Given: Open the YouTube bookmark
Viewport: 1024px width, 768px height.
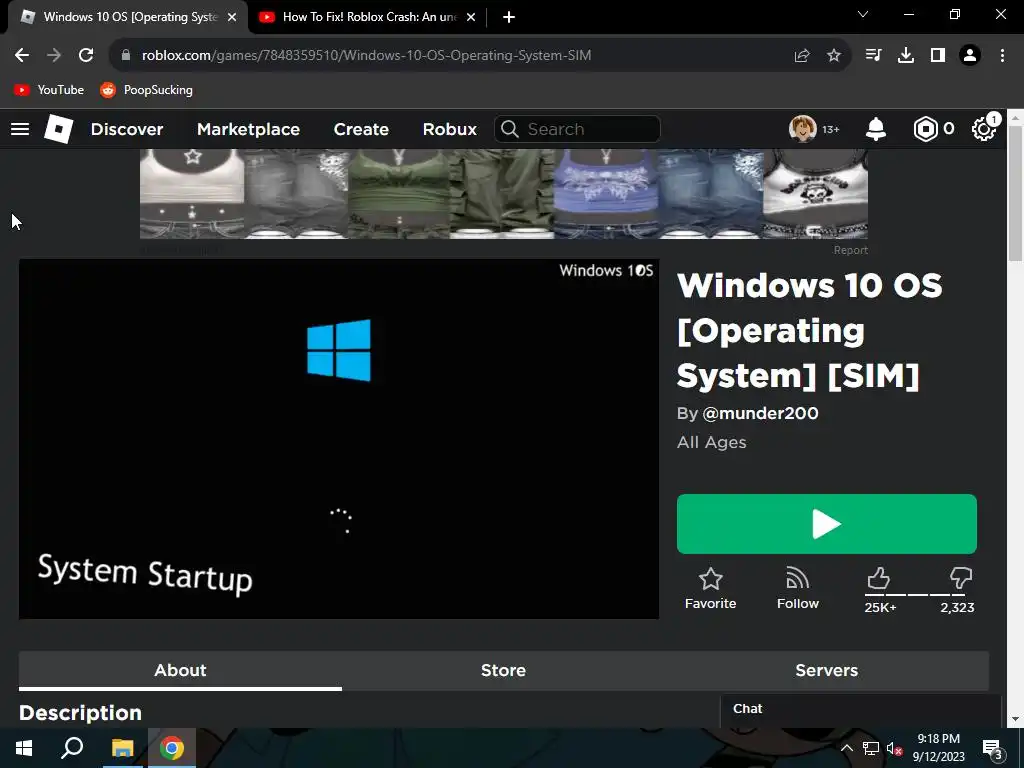Looking at the screenshot, I should click(49, 90).
